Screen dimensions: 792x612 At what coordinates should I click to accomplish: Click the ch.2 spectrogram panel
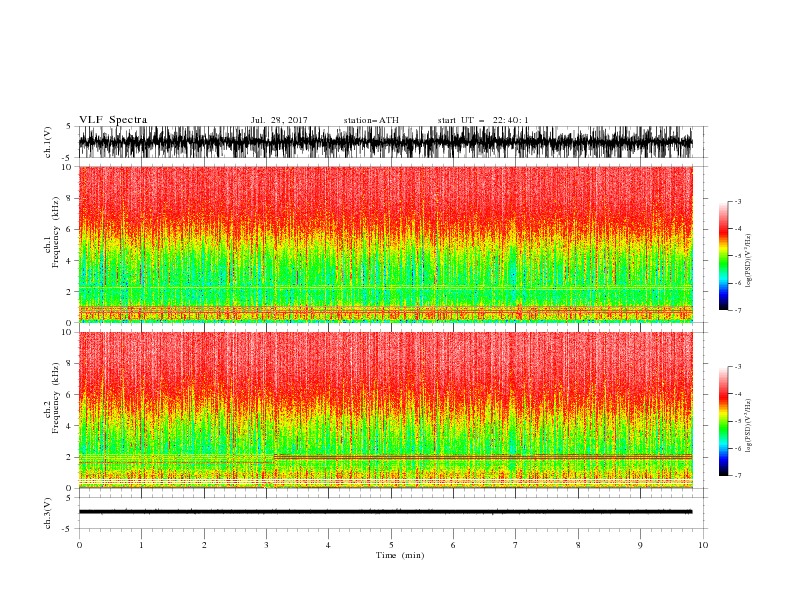(385, 410)
